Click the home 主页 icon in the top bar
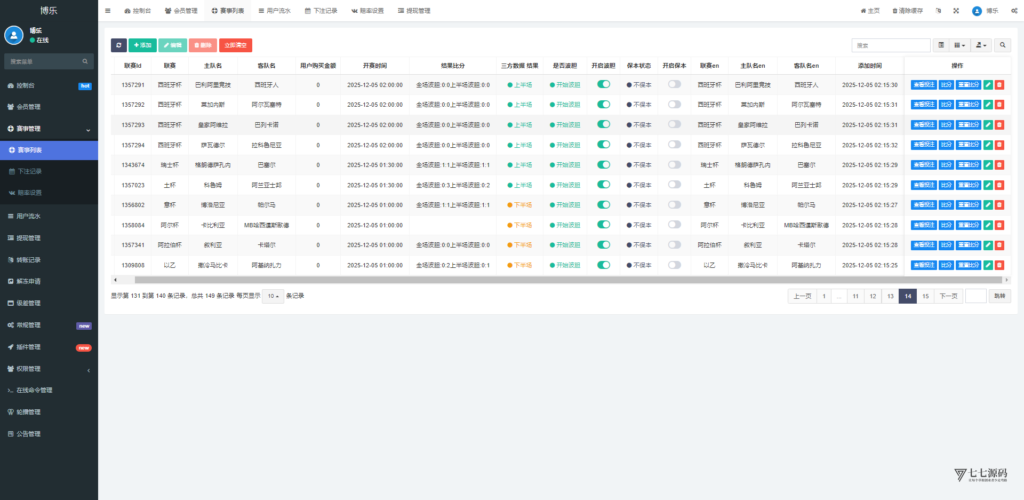The image size is (1024, 500). [863, 11]
